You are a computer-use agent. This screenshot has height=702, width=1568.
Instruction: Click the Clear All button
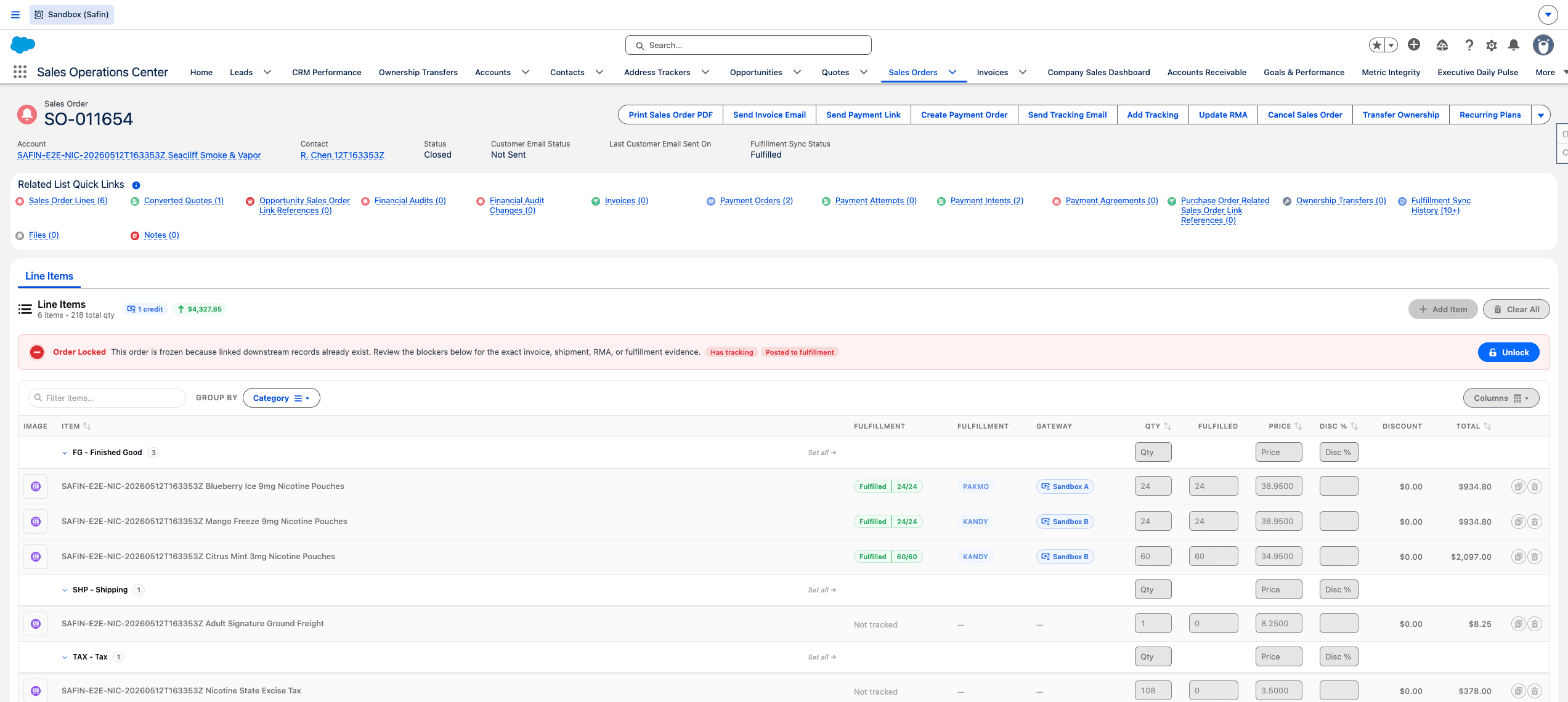[x=1516, y=309]
